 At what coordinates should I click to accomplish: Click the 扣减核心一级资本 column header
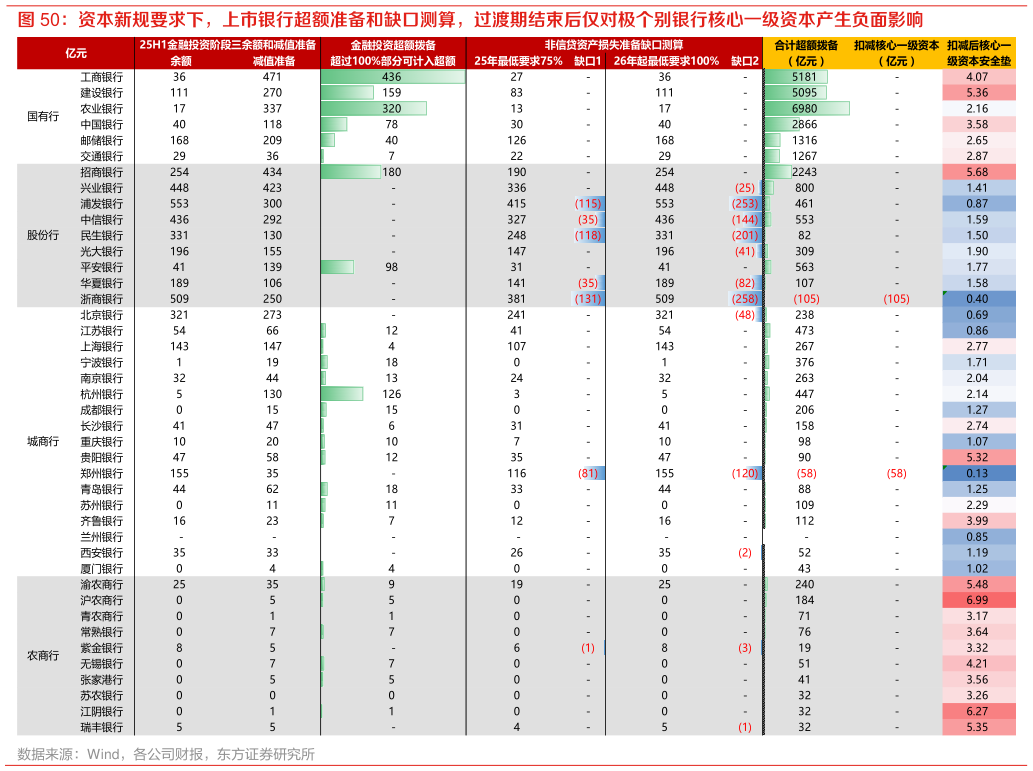point(896,46)
